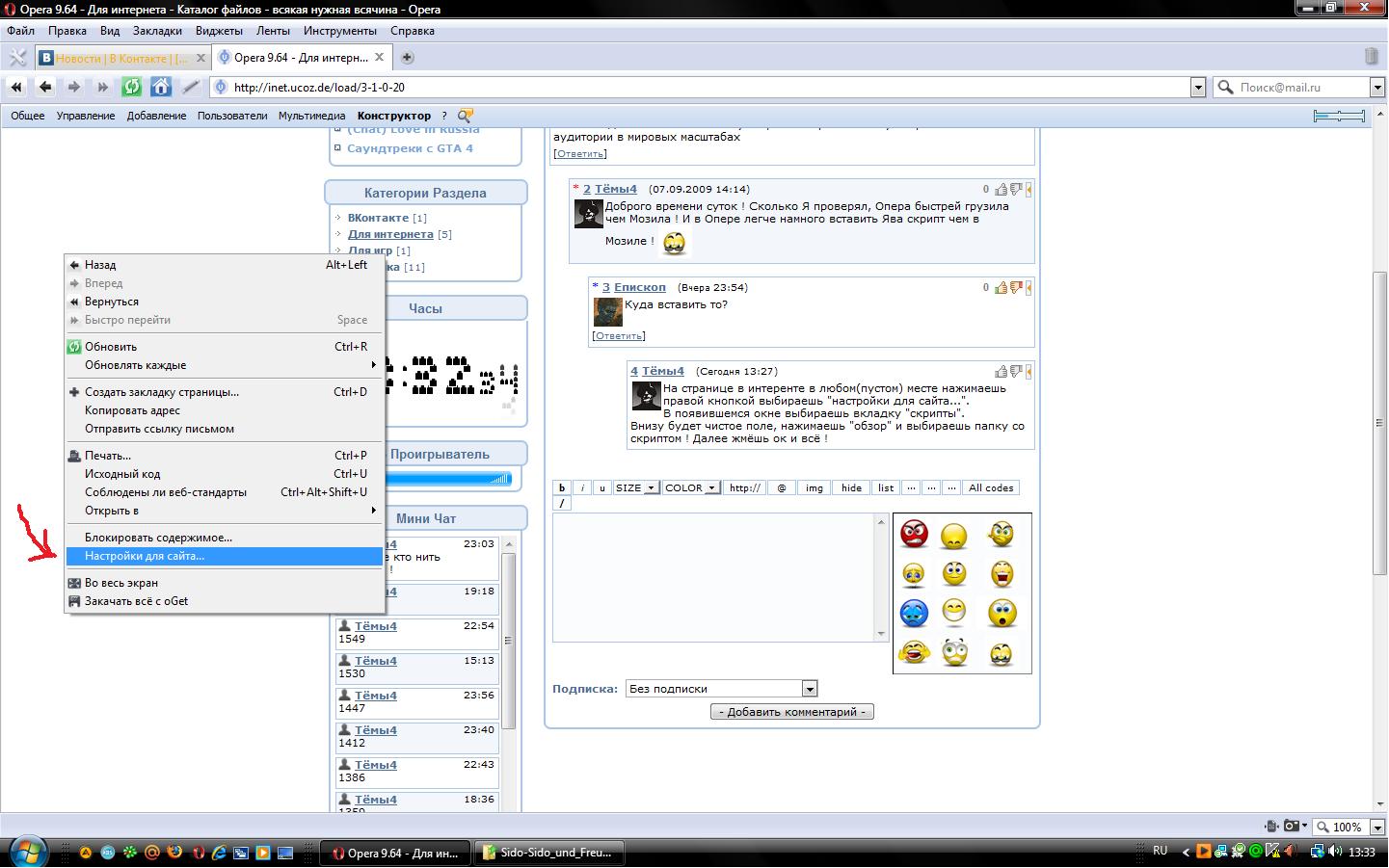Insert the angry red smiley
1389x868 pixels.
(914, 533)
